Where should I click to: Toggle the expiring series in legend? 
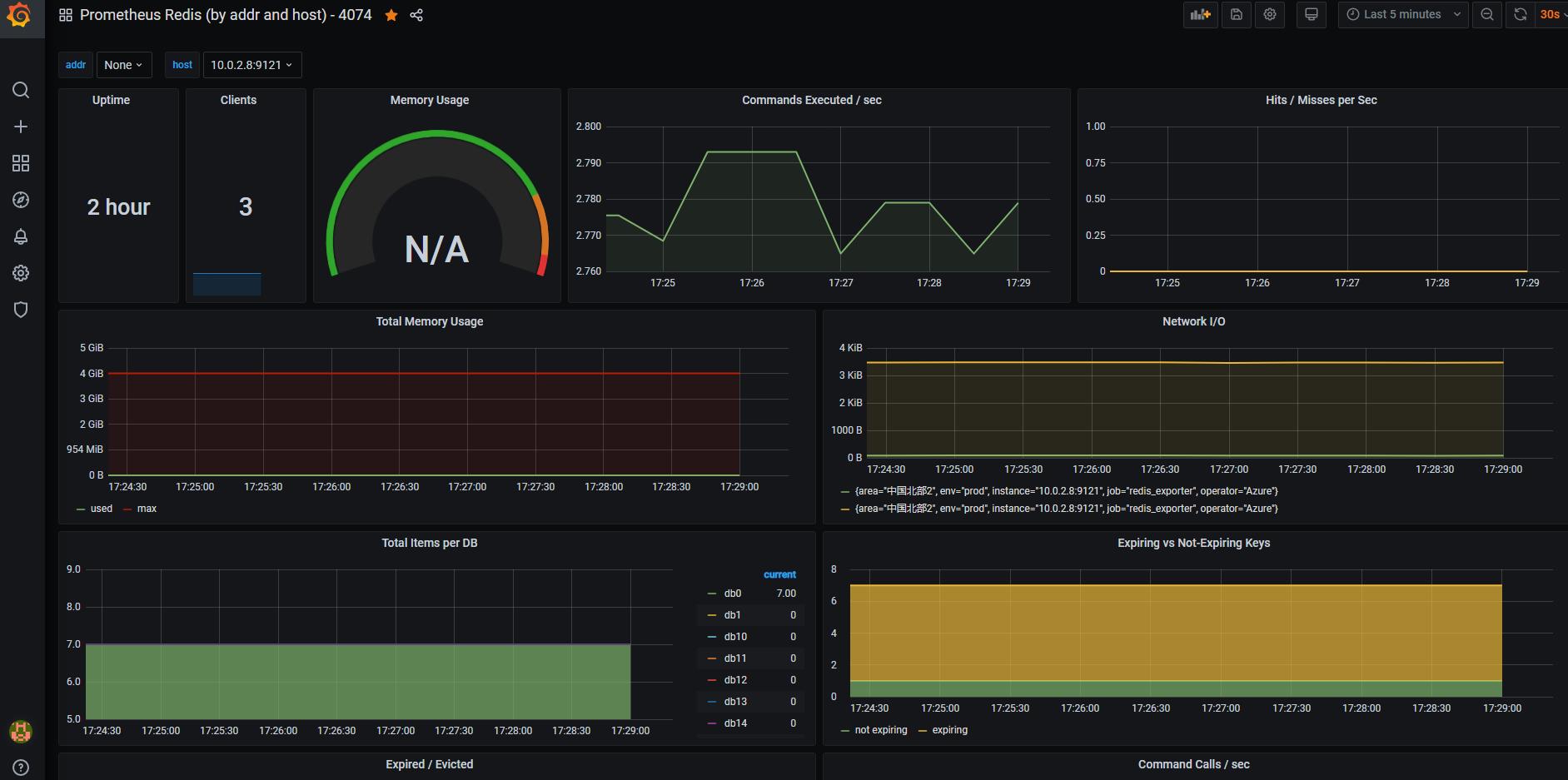(950, 730)
